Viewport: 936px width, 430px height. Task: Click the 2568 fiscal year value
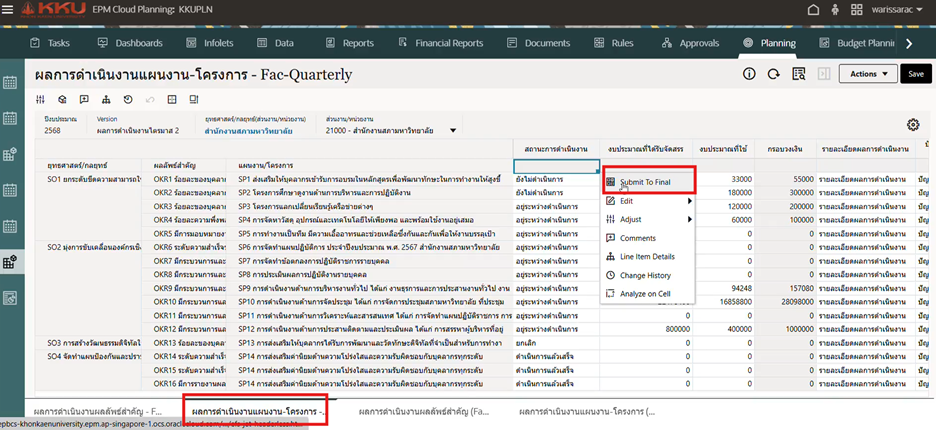coord(53,131)
